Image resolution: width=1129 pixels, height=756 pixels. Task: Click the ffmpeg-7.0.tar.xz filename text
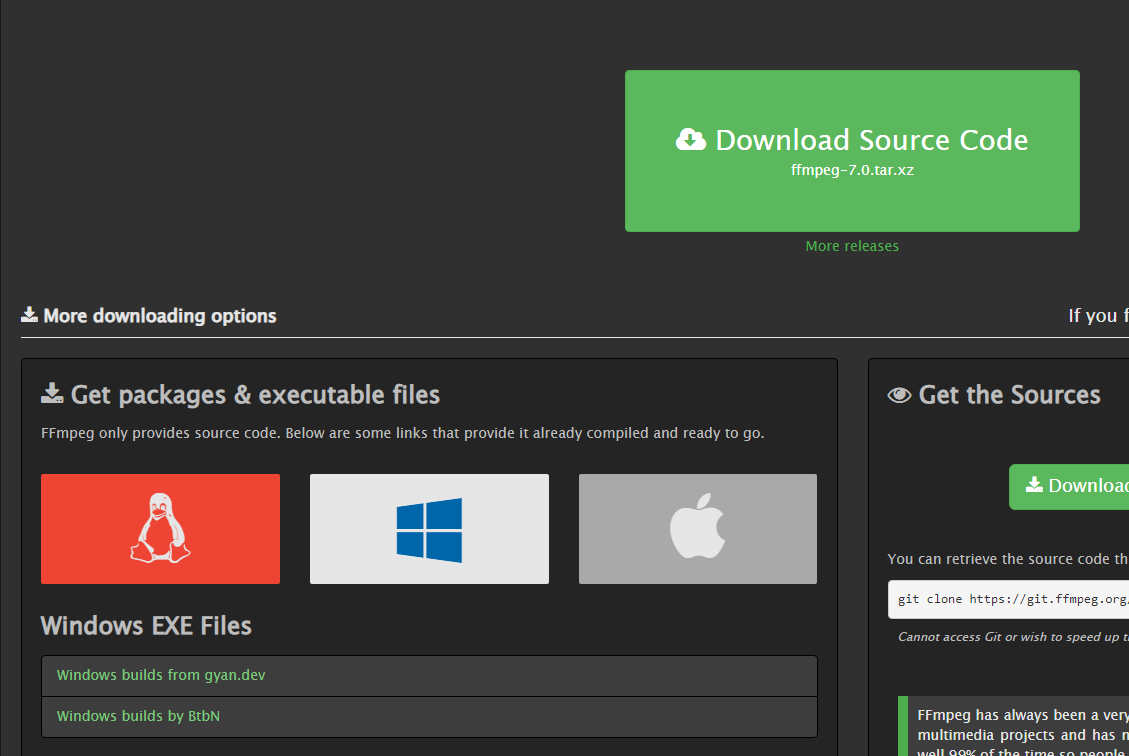852,171
